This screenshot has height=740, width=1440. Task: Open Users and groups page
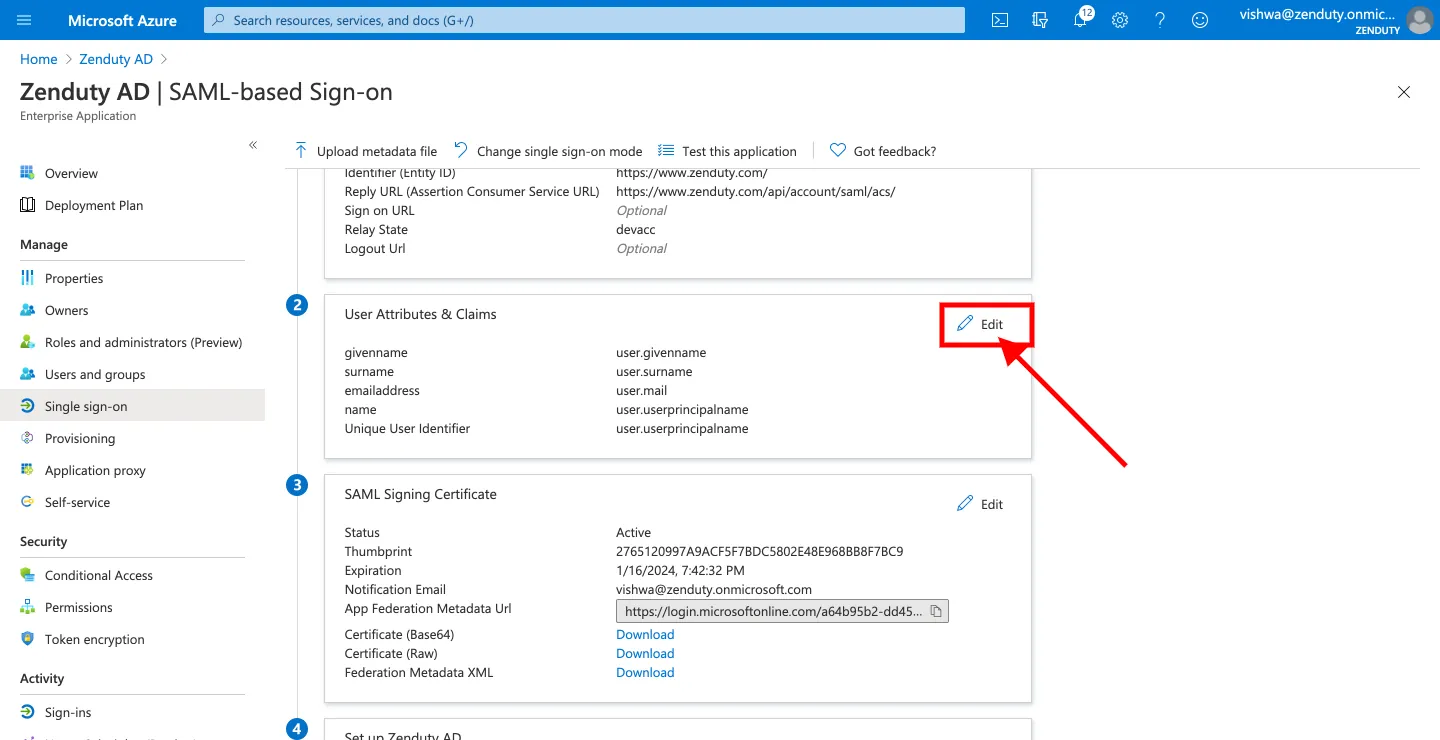coord(95,374)
